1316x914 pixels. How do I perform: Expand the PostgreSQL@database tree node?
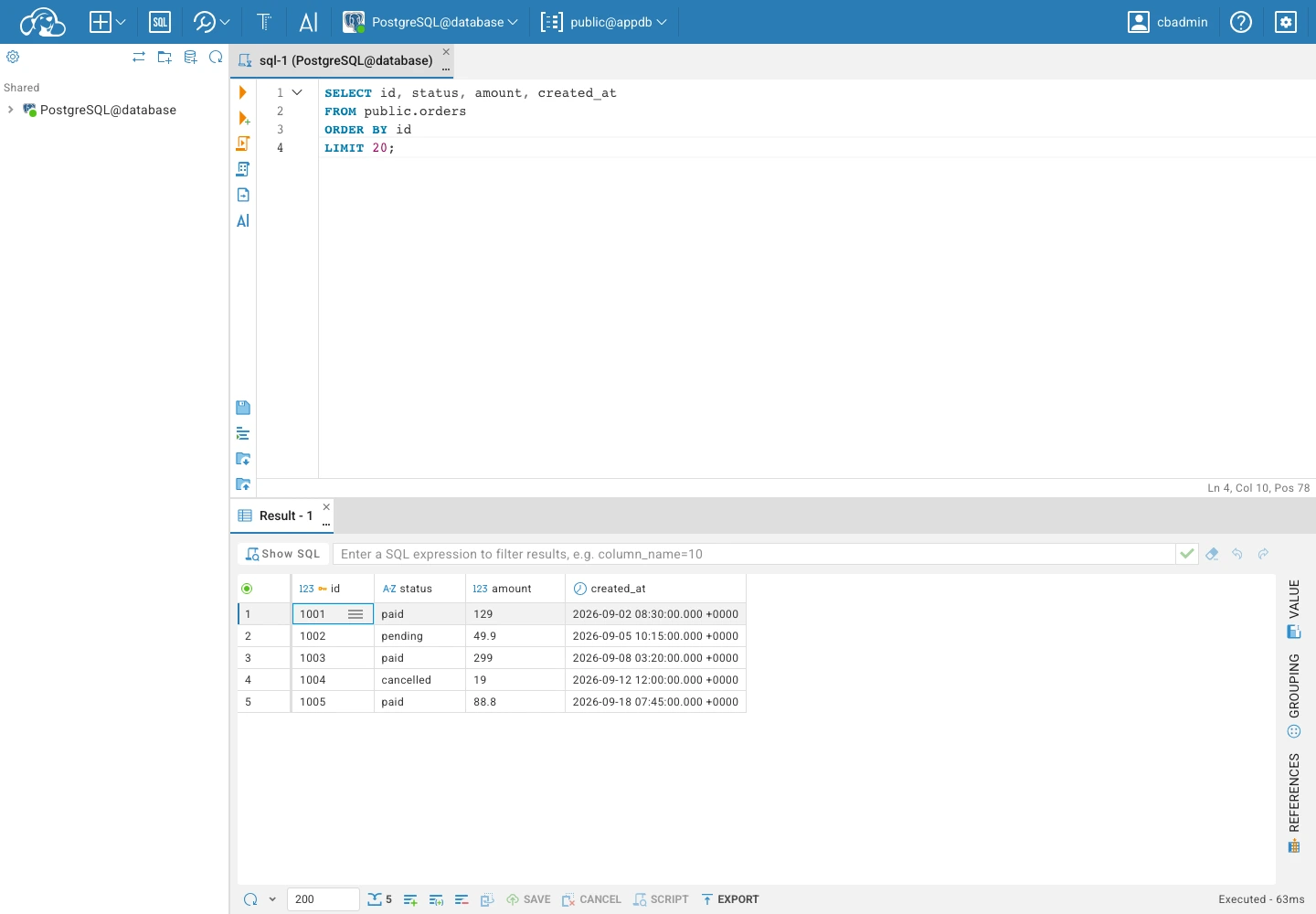pyautogui.click(x=10, y=110)
